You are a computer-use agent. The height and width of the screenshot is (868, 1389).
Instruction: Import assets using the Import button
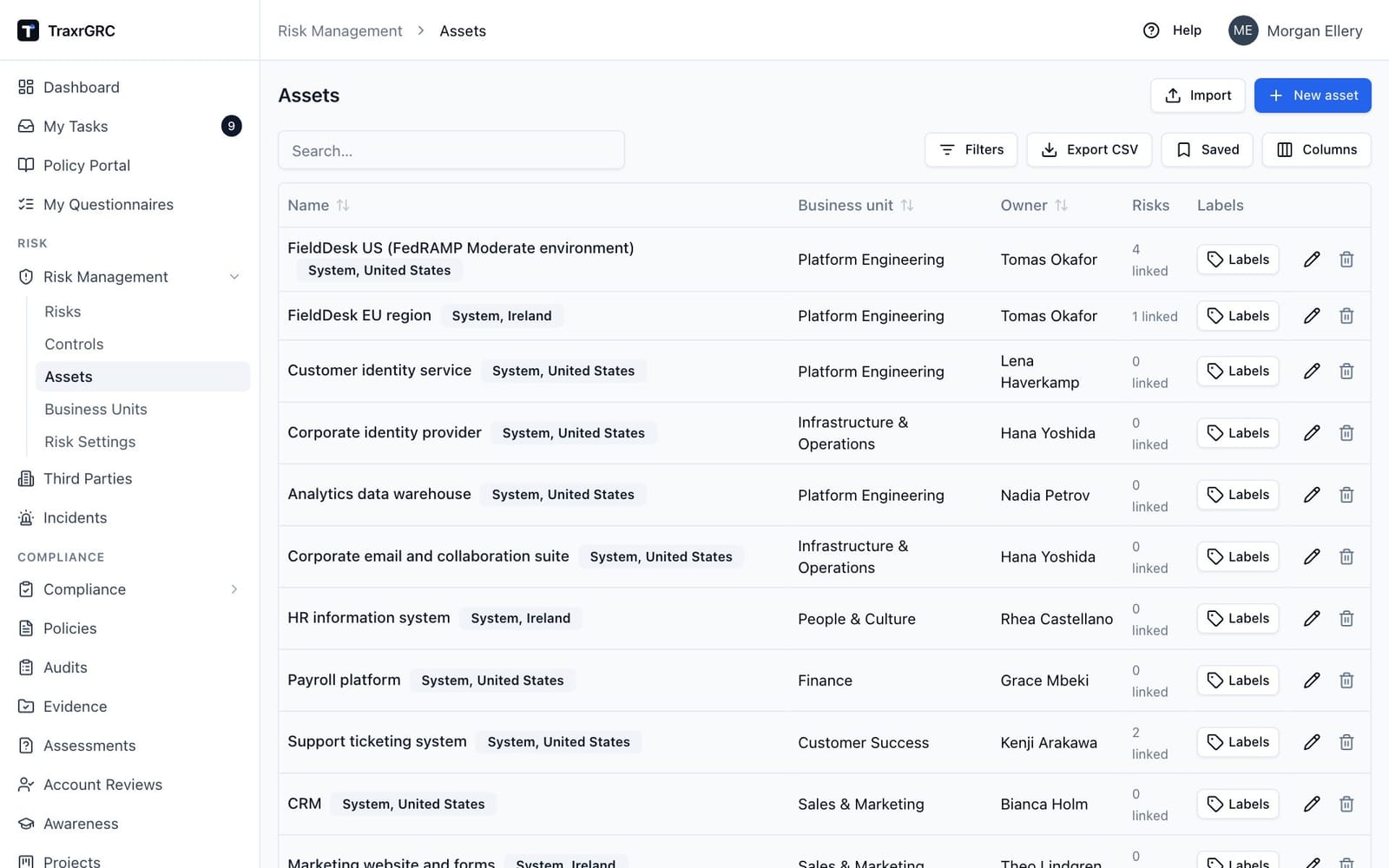click(x=1198, y=95)
